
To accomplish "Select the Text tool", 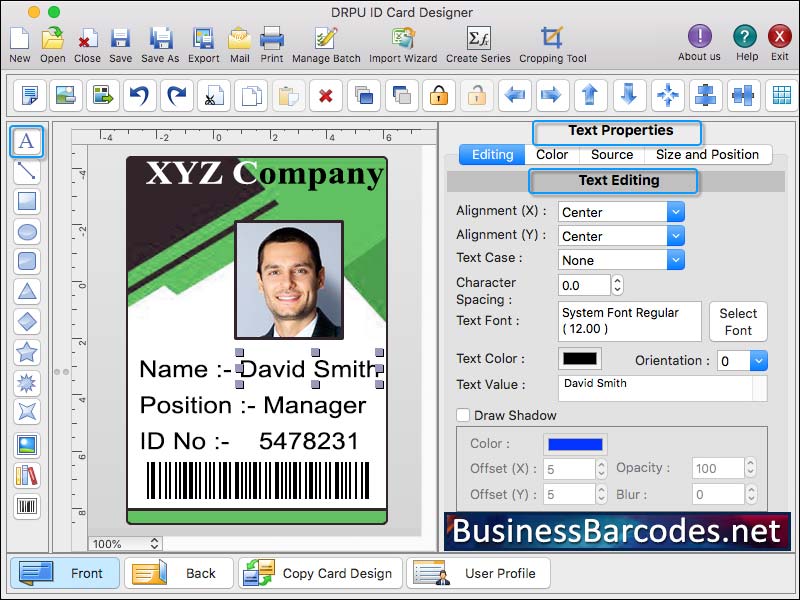I will coord(27,141).
